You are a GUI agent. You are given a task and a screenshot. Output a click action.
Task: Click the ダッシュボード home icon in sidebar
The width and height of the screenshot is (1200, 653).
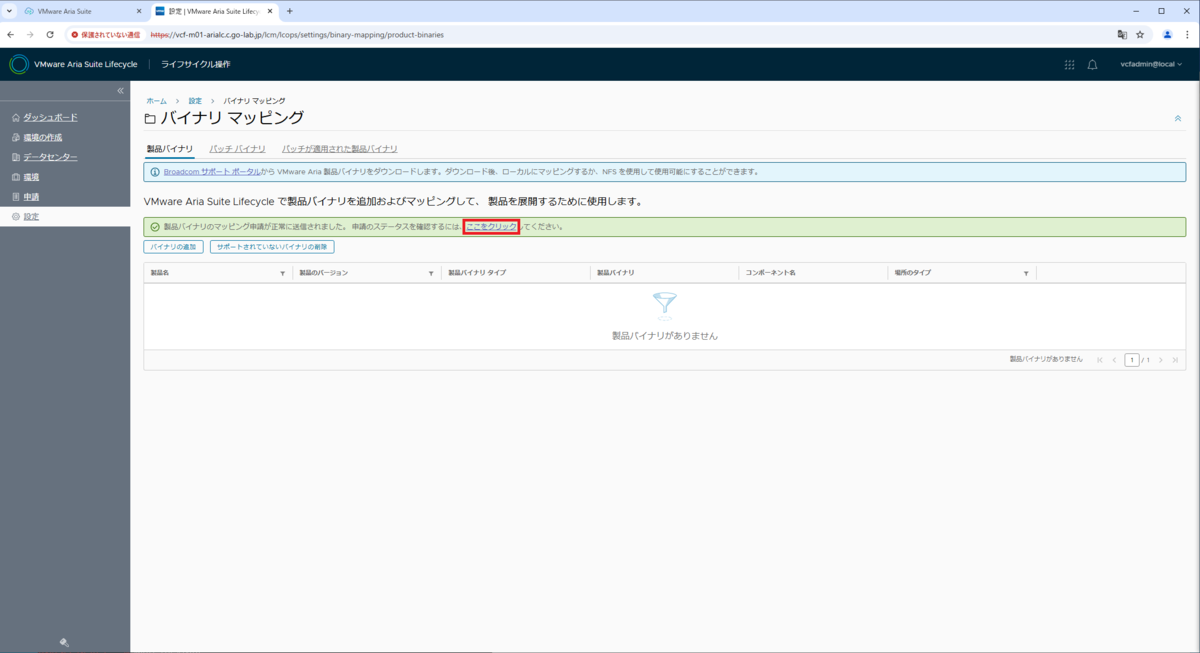pos(16,118)
